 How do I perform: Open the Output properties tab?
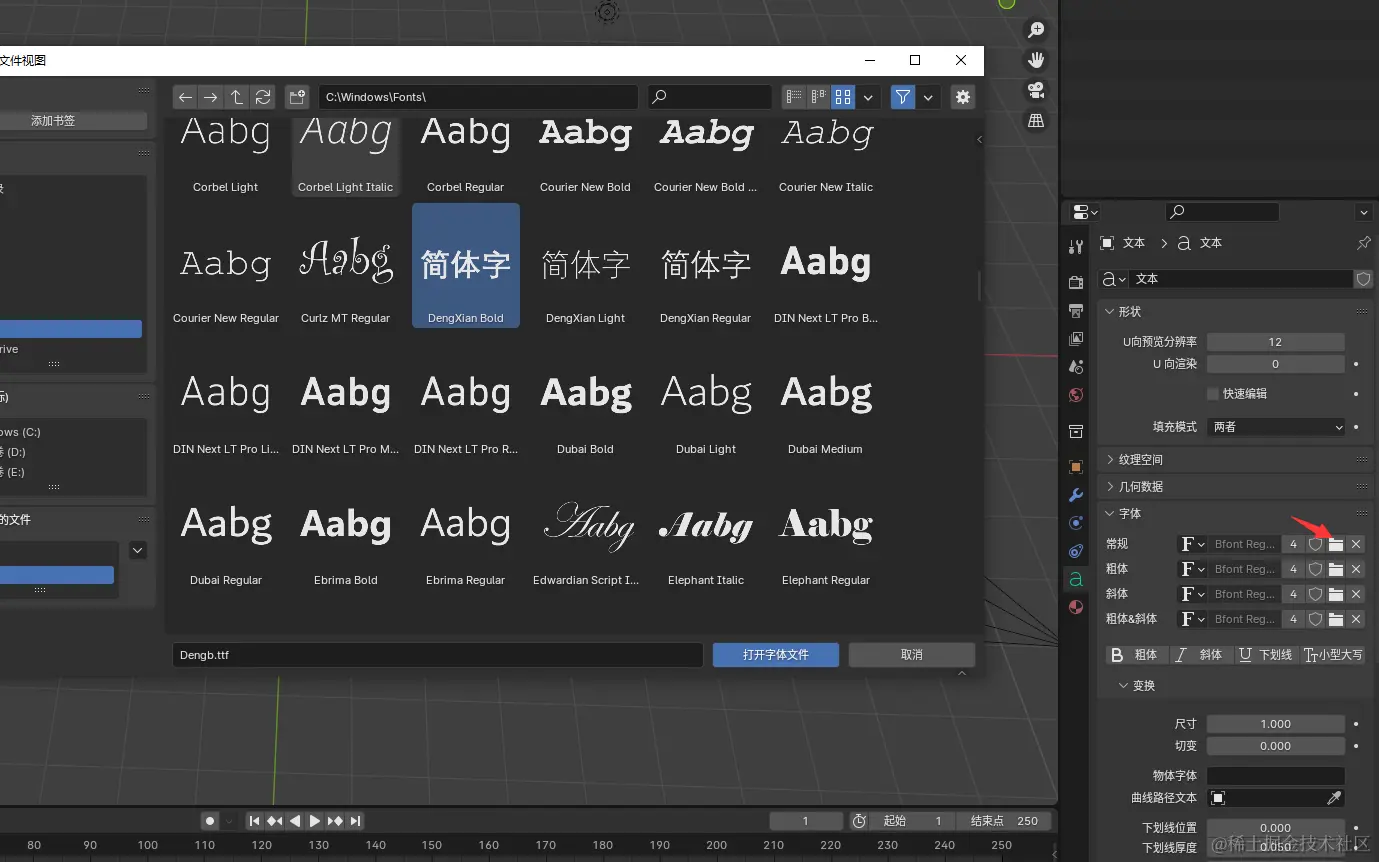click(x=1076, y=311)
